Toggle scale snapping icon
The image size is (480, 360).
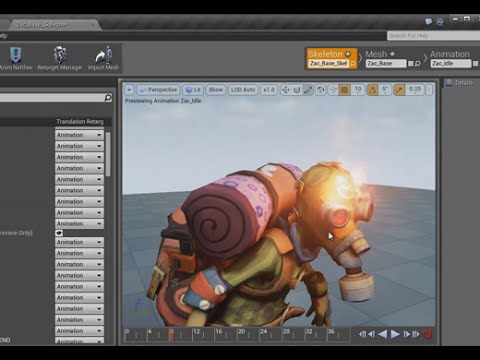399,90
